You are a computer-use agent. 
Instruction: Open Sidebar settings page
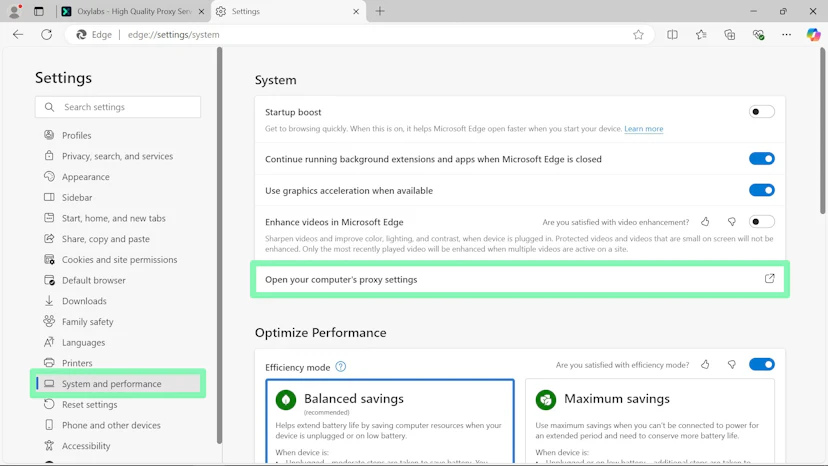click(x=77, y=197)
